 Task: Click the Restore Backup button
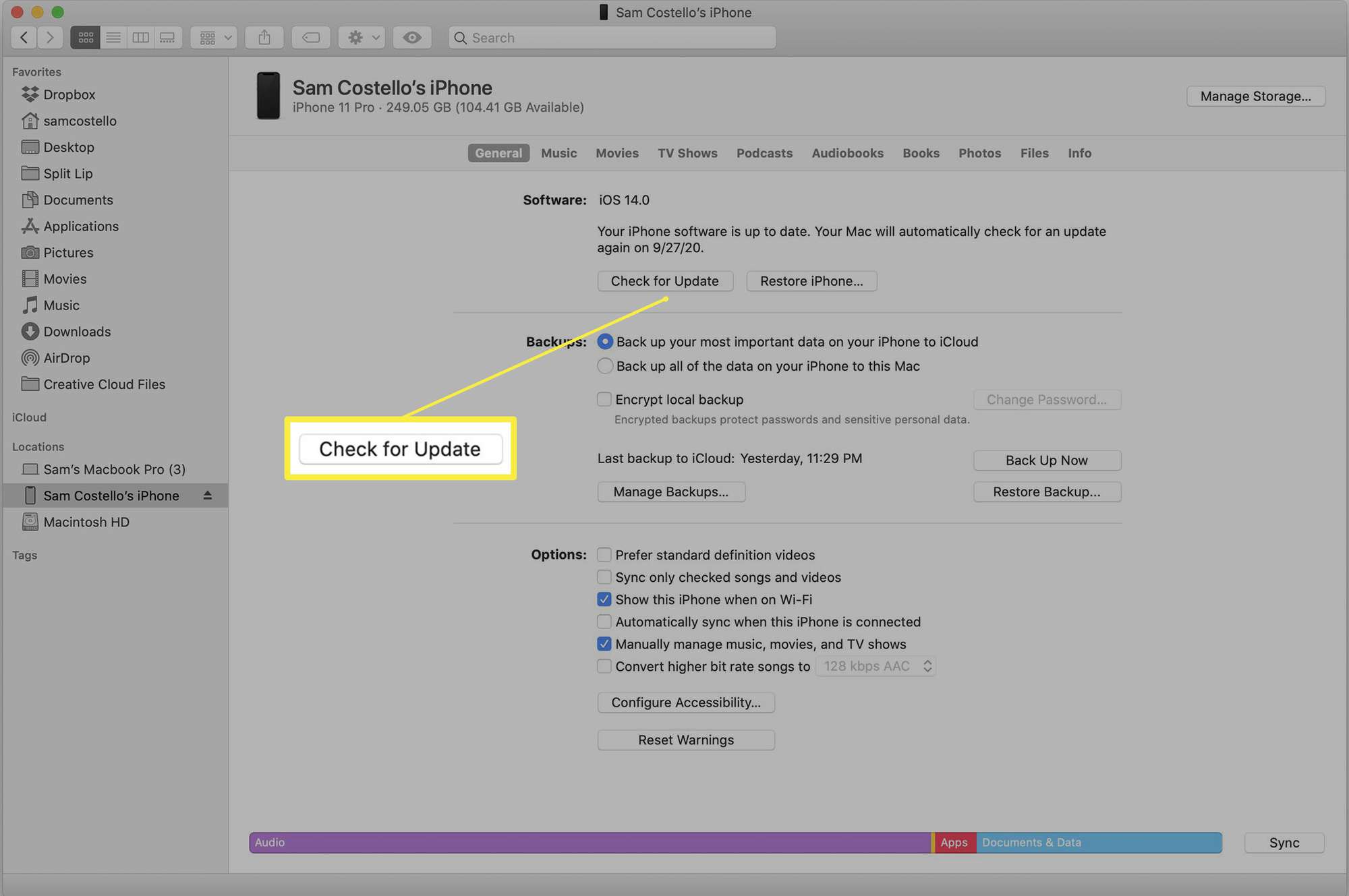point(1047,492)
